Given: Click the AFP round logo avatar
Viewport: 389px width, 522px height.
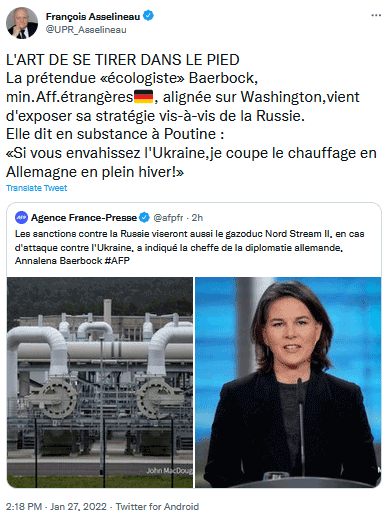Looking at the screenshot, I should [x=21, y=218].
